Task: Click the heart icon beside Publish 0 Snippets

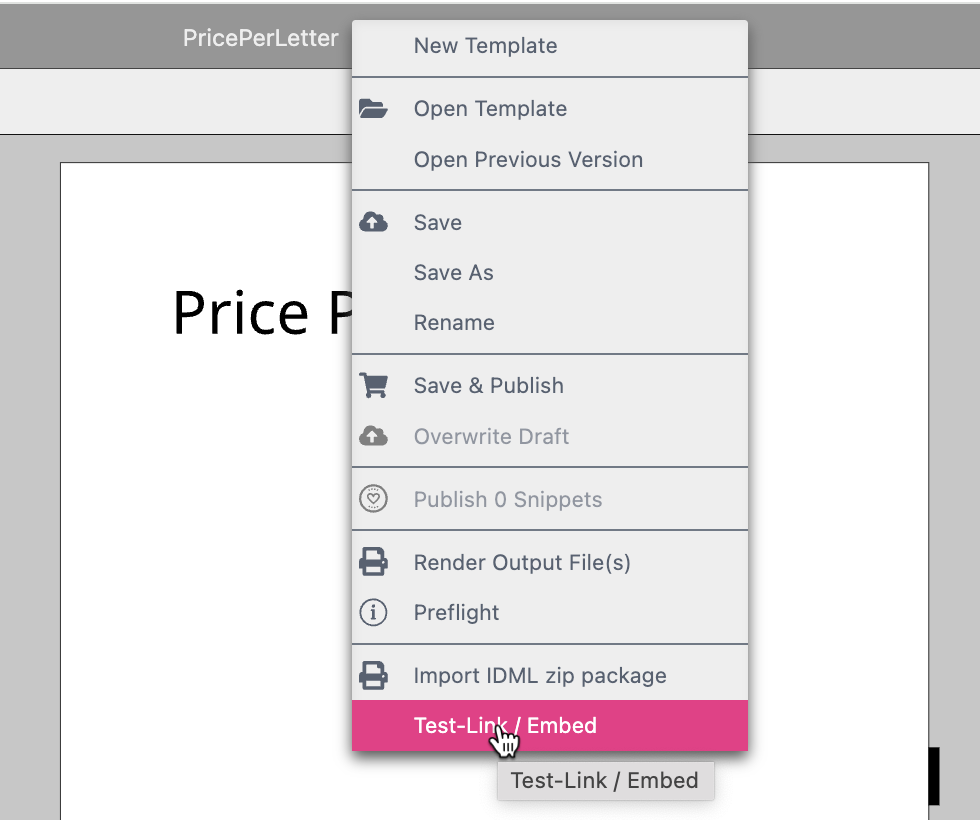Action: [373, 499]
